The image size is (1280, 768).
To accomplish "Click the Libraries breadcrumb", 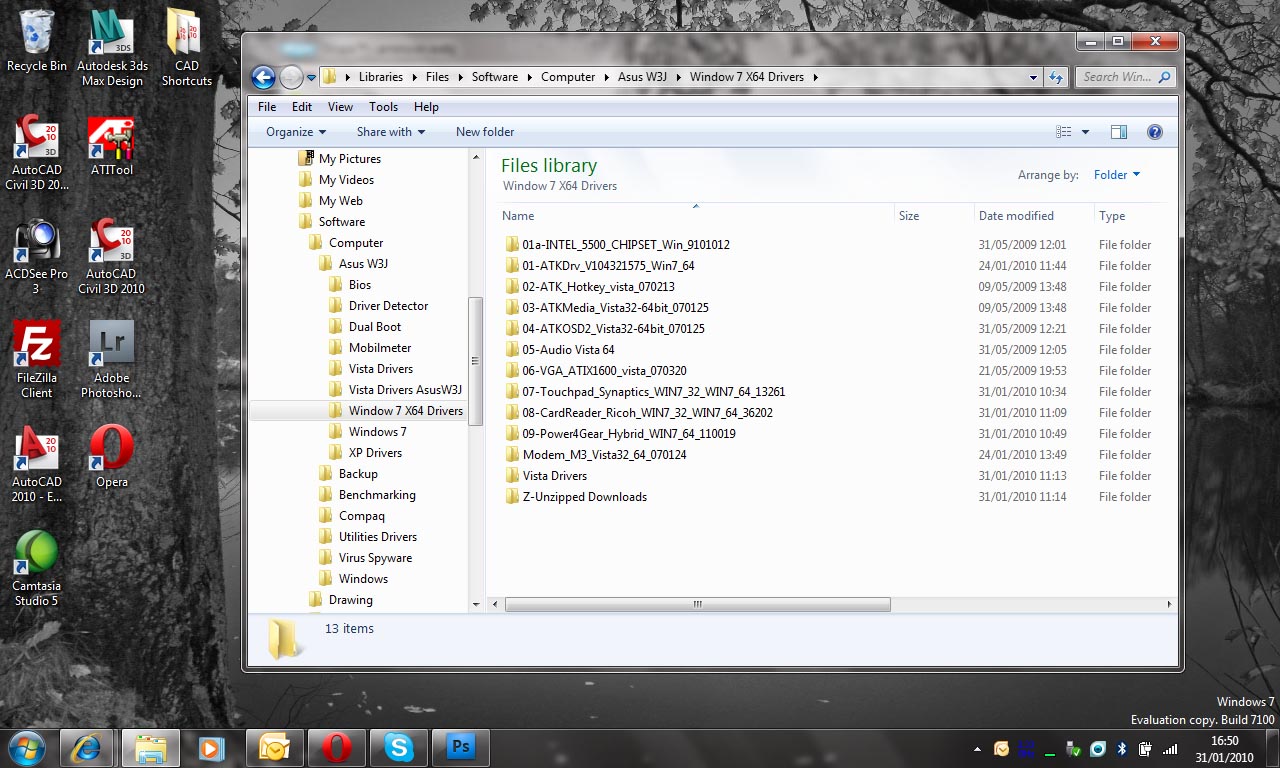I will click(x=381, y=77).
